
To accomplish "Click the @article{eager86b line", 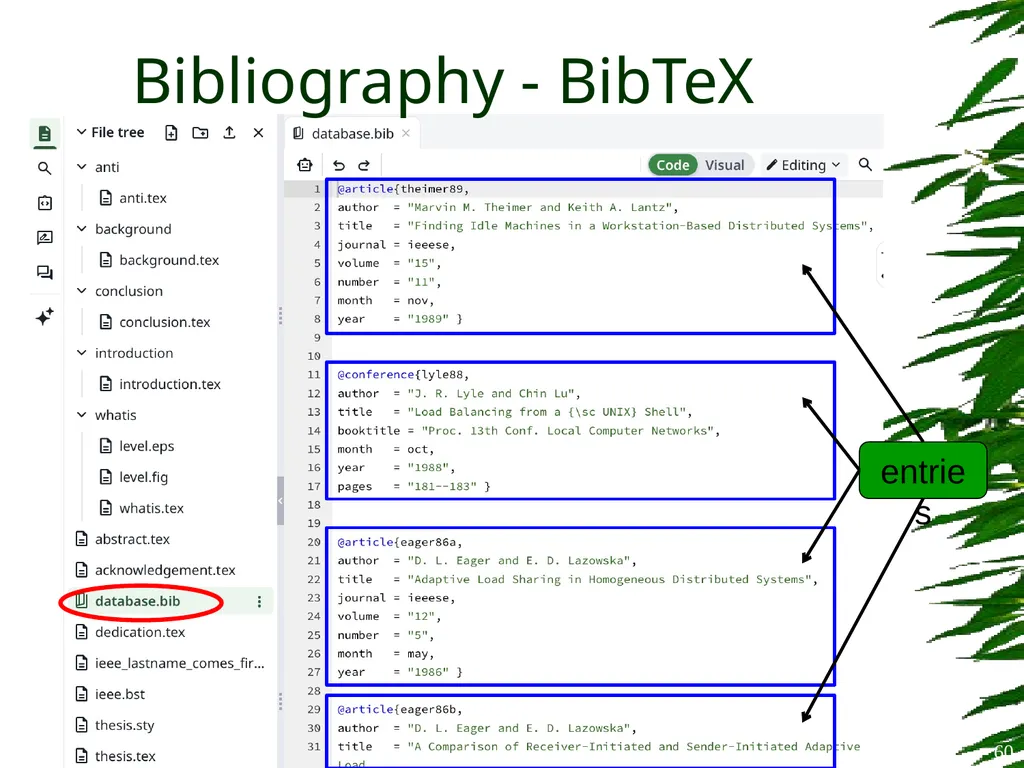I will tap(400, 709).
